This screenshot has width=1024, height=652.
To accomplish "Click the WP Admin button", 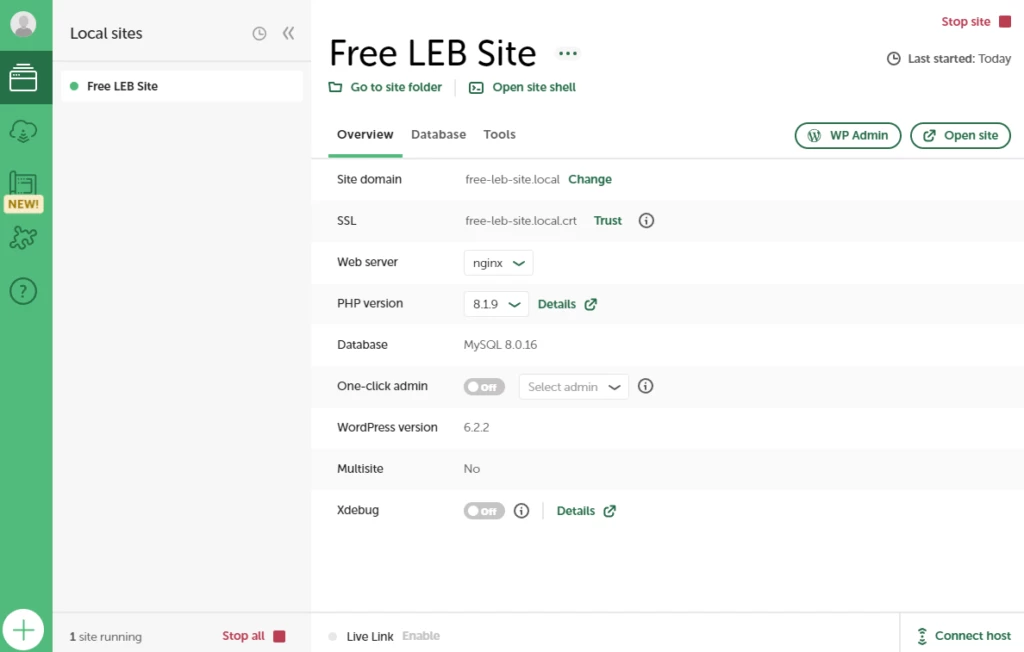I will click(x=848, y=136).
